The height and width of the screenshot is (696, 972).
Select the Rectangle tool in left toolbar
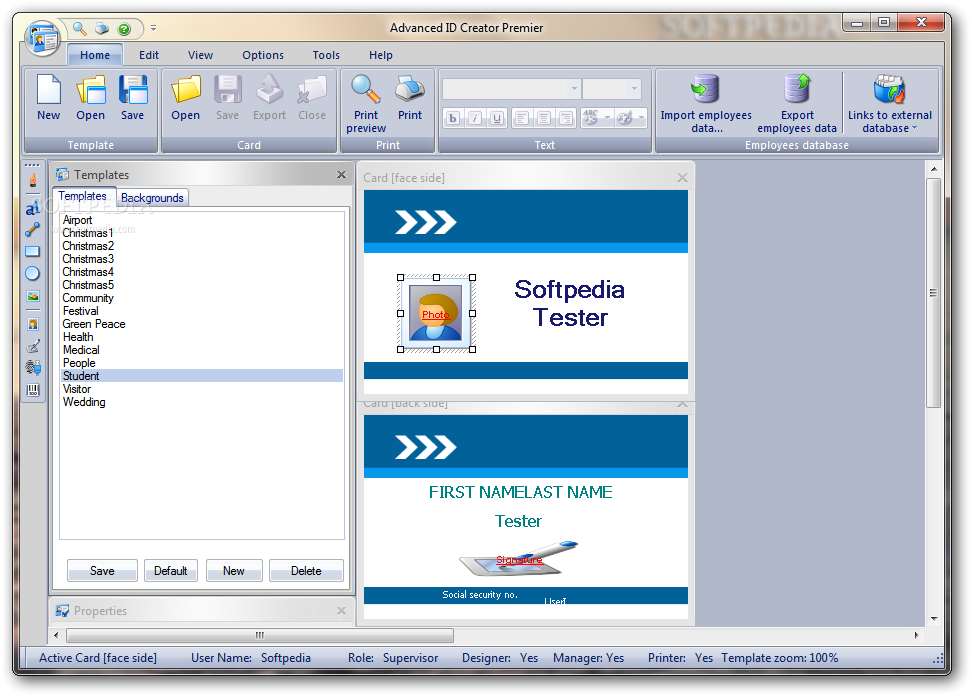[x=33, y=251]
